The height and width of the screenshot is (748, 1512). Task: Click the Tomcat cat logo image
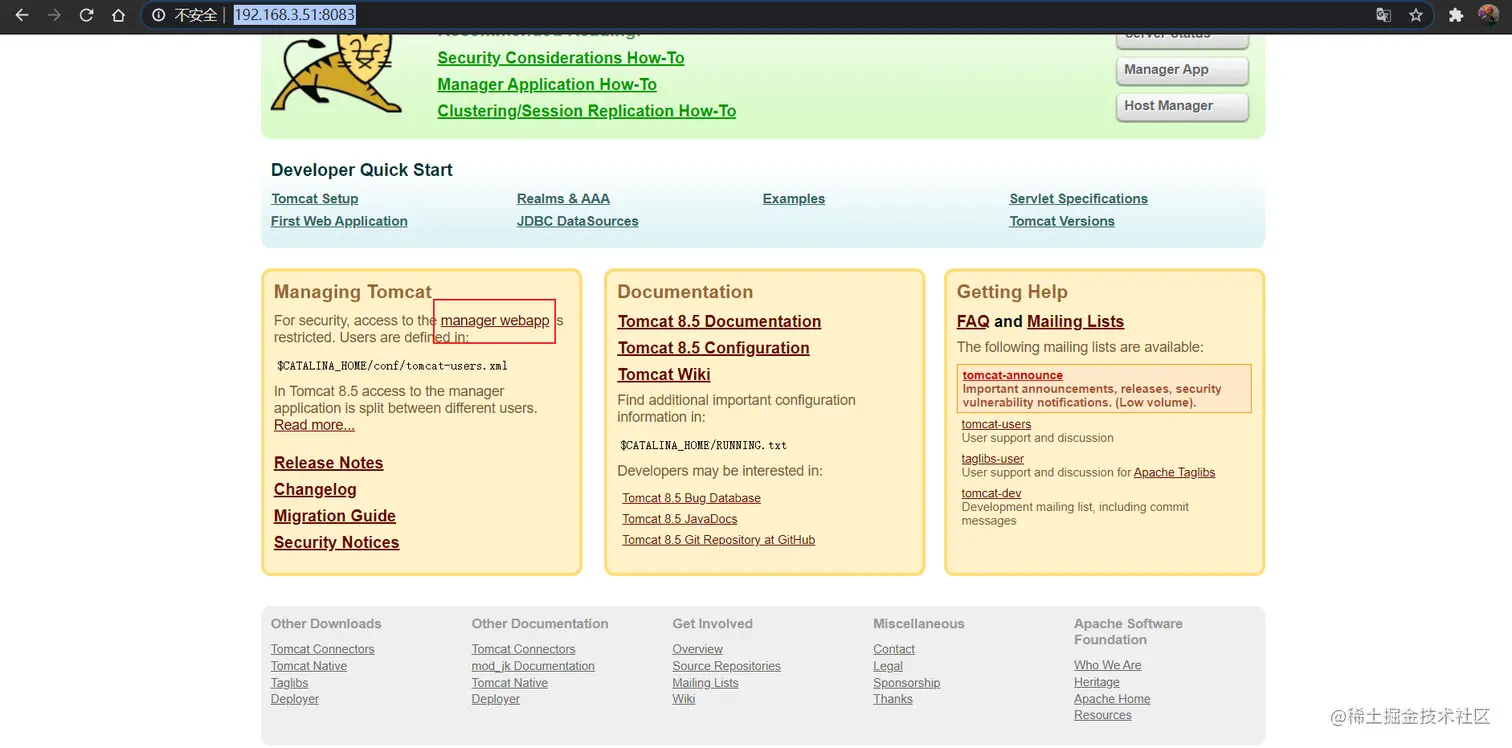(337, 74)
